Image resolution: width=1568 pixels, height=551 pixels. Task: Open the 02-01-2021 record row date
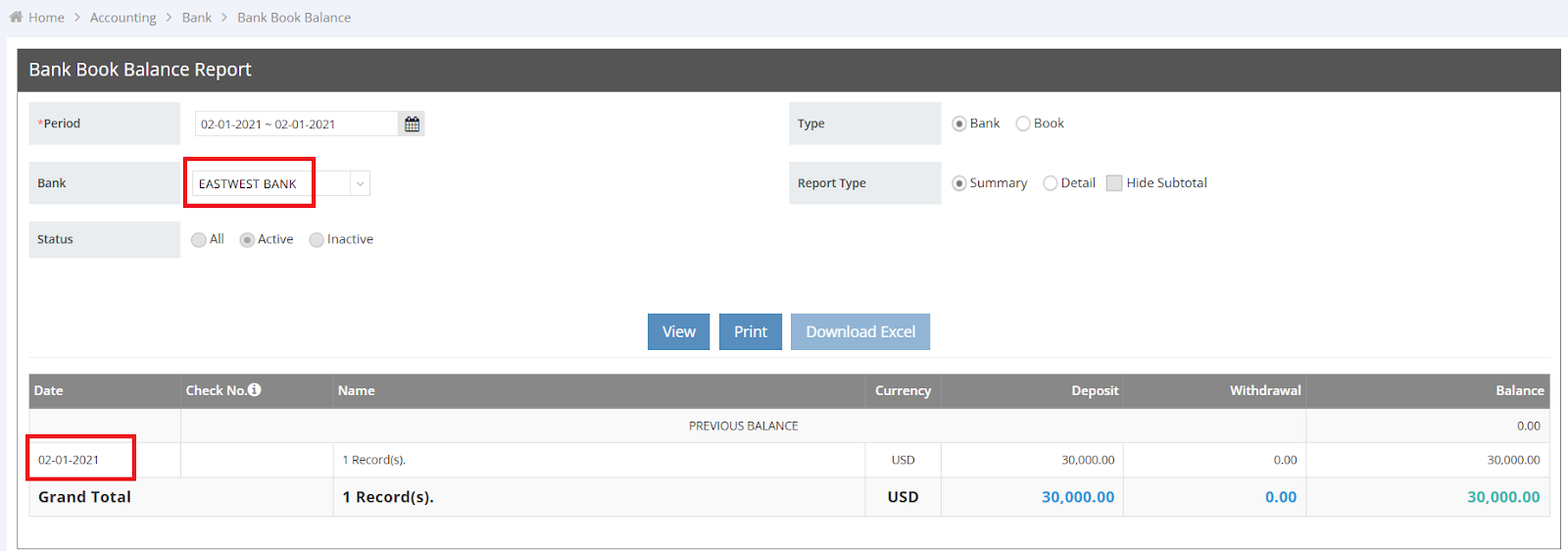(x=69, y=460)
